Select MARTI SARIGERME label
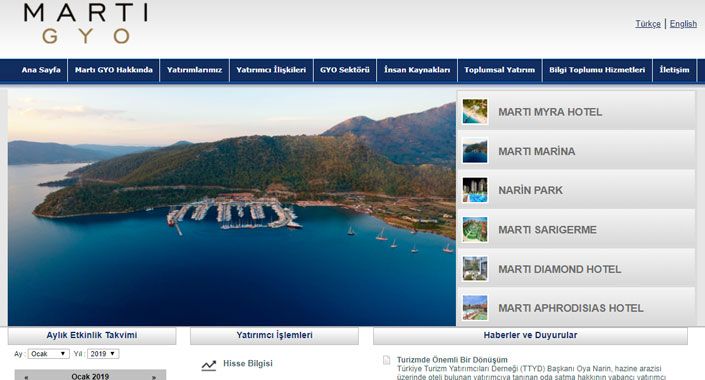Image resolution: width=705 pixels, height=380 pixels. tap(547, 230)
